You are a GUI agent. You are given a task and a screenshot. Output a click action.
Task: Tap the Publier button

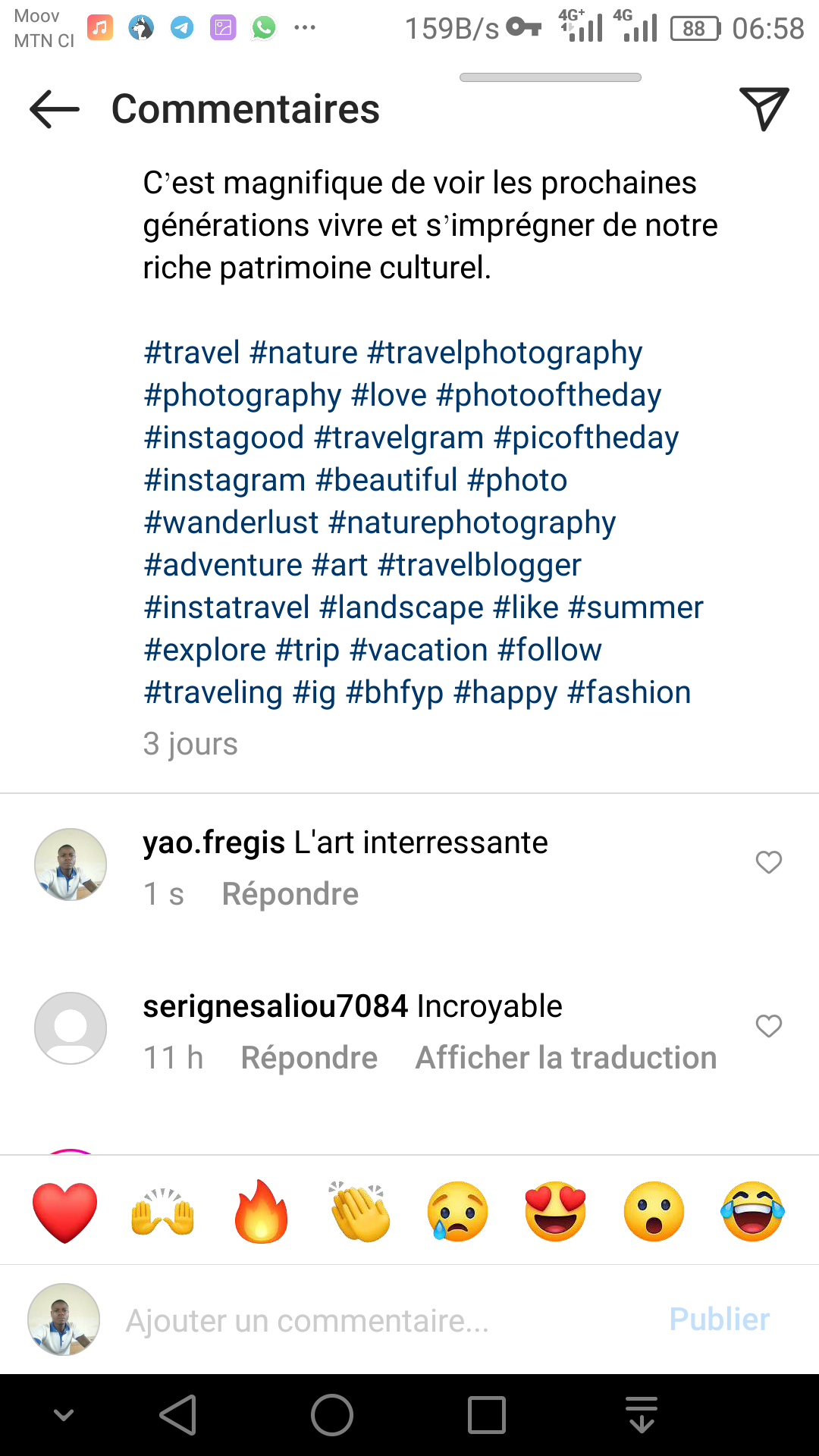[719, 1319]
